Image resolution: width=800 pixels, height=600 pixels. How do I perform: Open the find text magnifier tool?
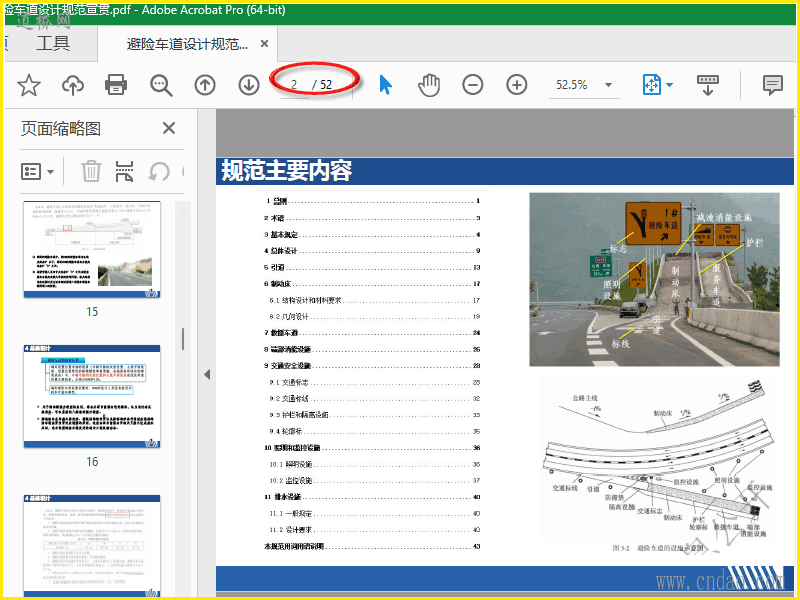coord(161,85)
